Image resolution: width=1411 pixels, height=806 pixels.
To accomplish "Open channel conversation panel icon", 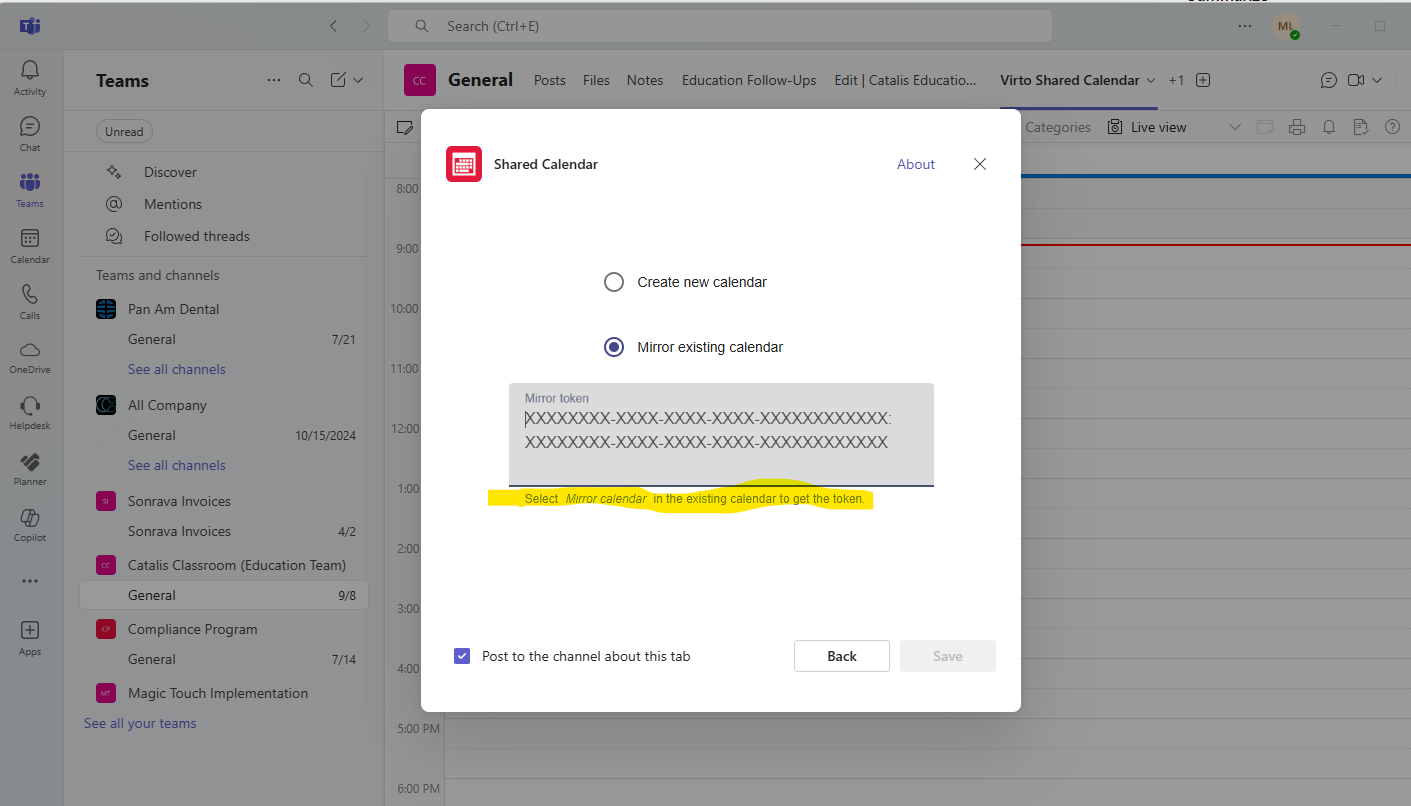I will point(1329,80).
